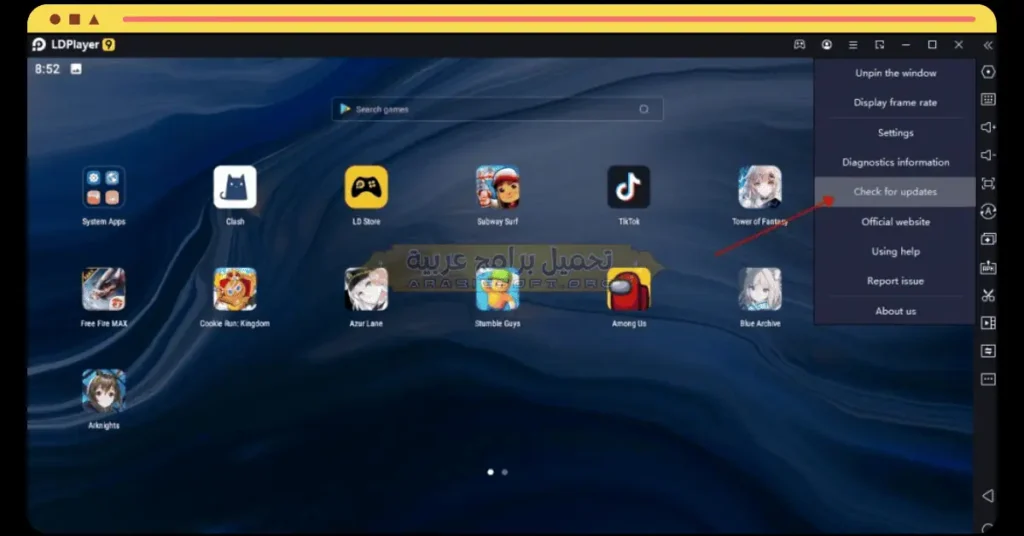Open Official website menu link
1024x536 pixels.
click(895, 222)
